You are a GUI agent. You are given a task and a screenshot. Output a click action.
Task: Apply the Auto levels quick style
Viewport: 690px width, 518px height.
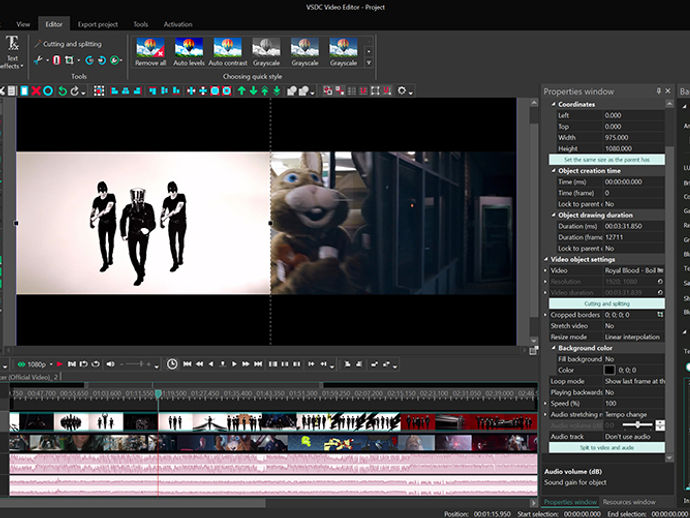tap(189, 52)
